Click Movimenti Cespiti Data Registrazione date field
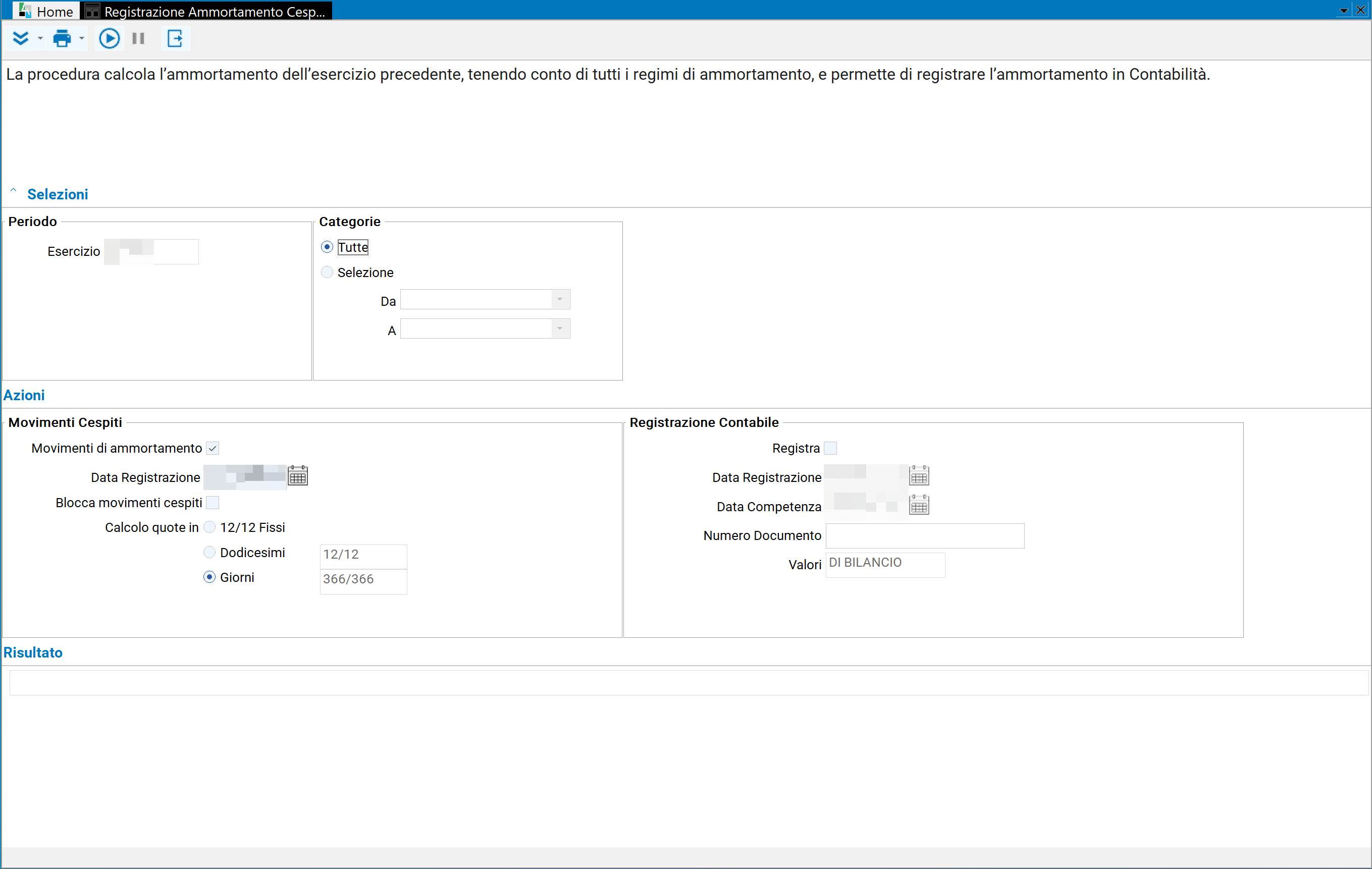This screenshot has width=1372, height=869. click(x=245, y=477)
